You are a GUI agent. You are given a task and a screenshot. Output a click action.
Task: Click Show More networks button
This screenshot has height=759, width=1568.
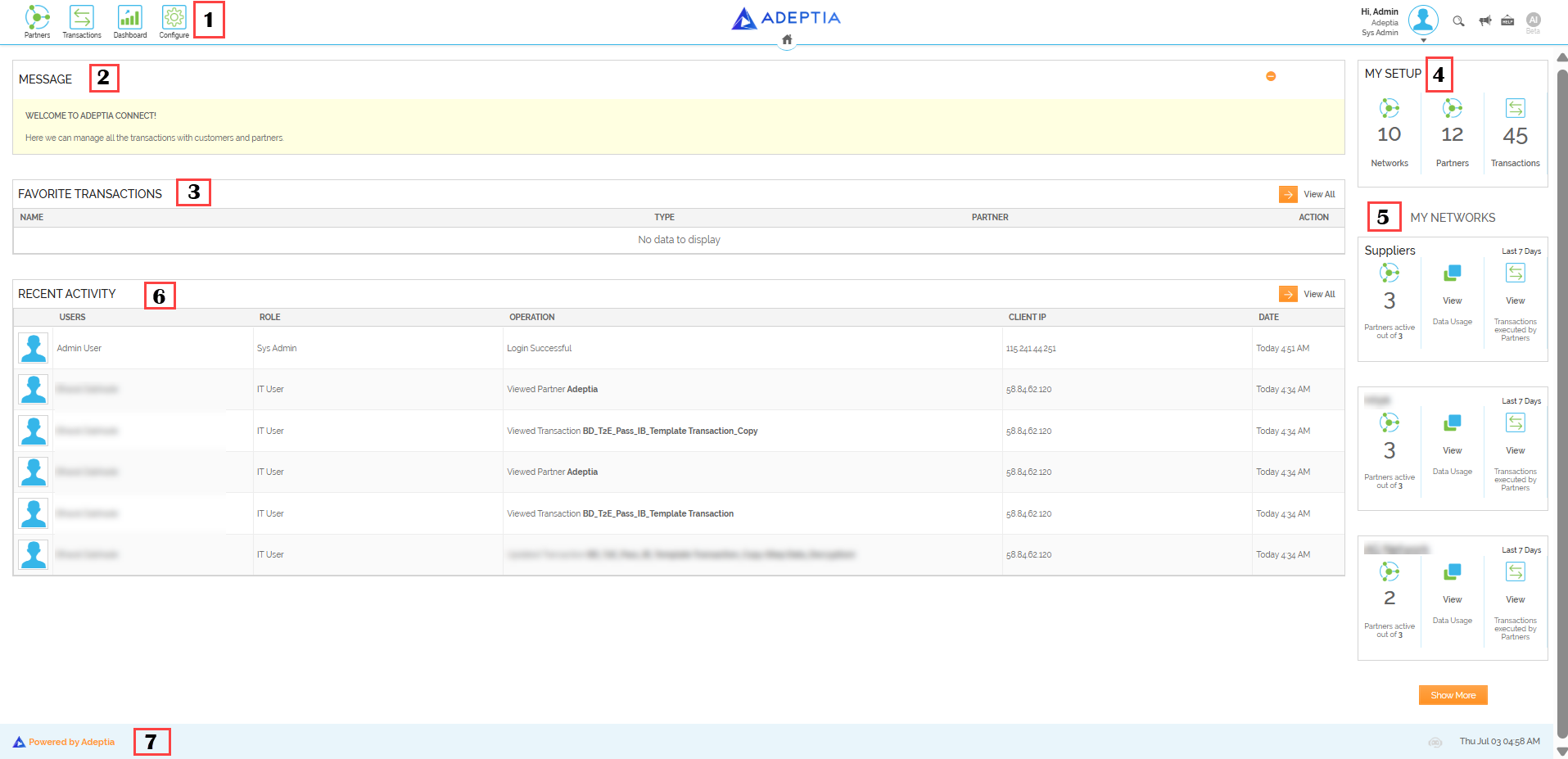(1453, 695)
